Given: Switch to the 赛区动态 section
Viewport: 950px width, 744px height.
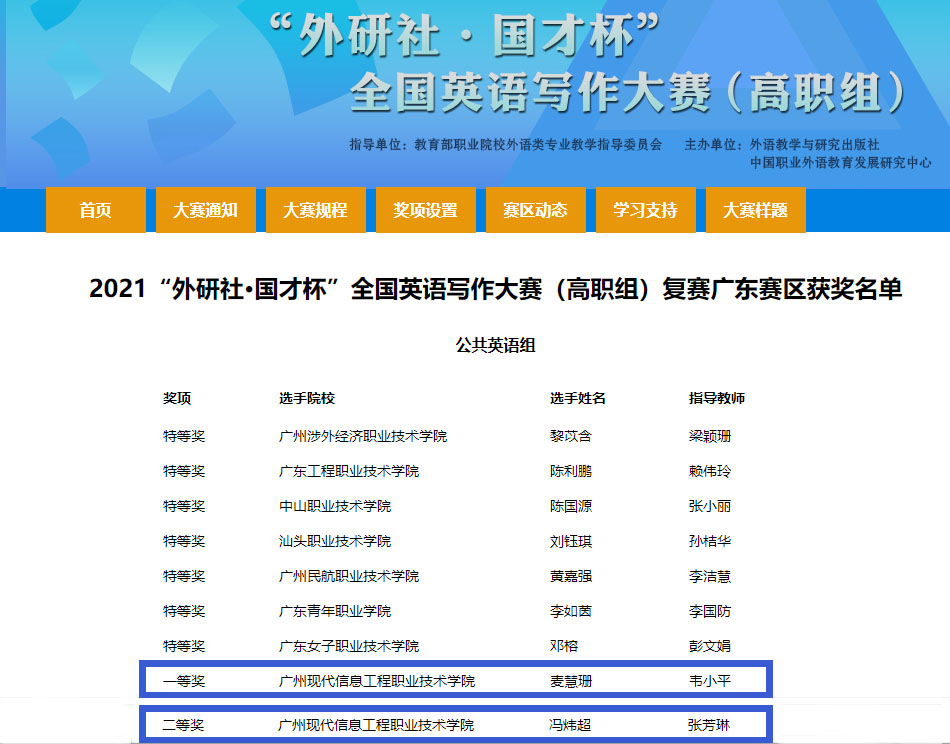Looking at the screenshot, I should coord(536,210).
